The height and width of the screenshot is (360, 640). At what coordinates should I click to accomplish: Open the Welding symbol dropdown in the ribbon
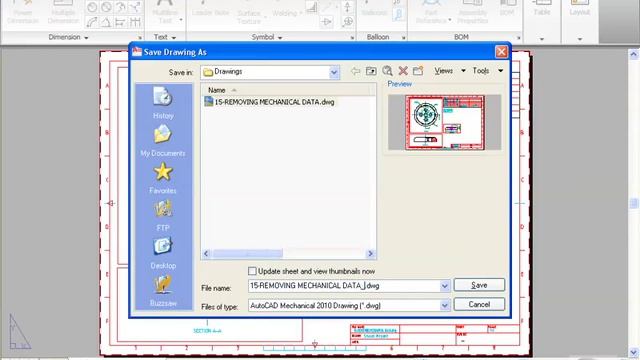point(301,13)
